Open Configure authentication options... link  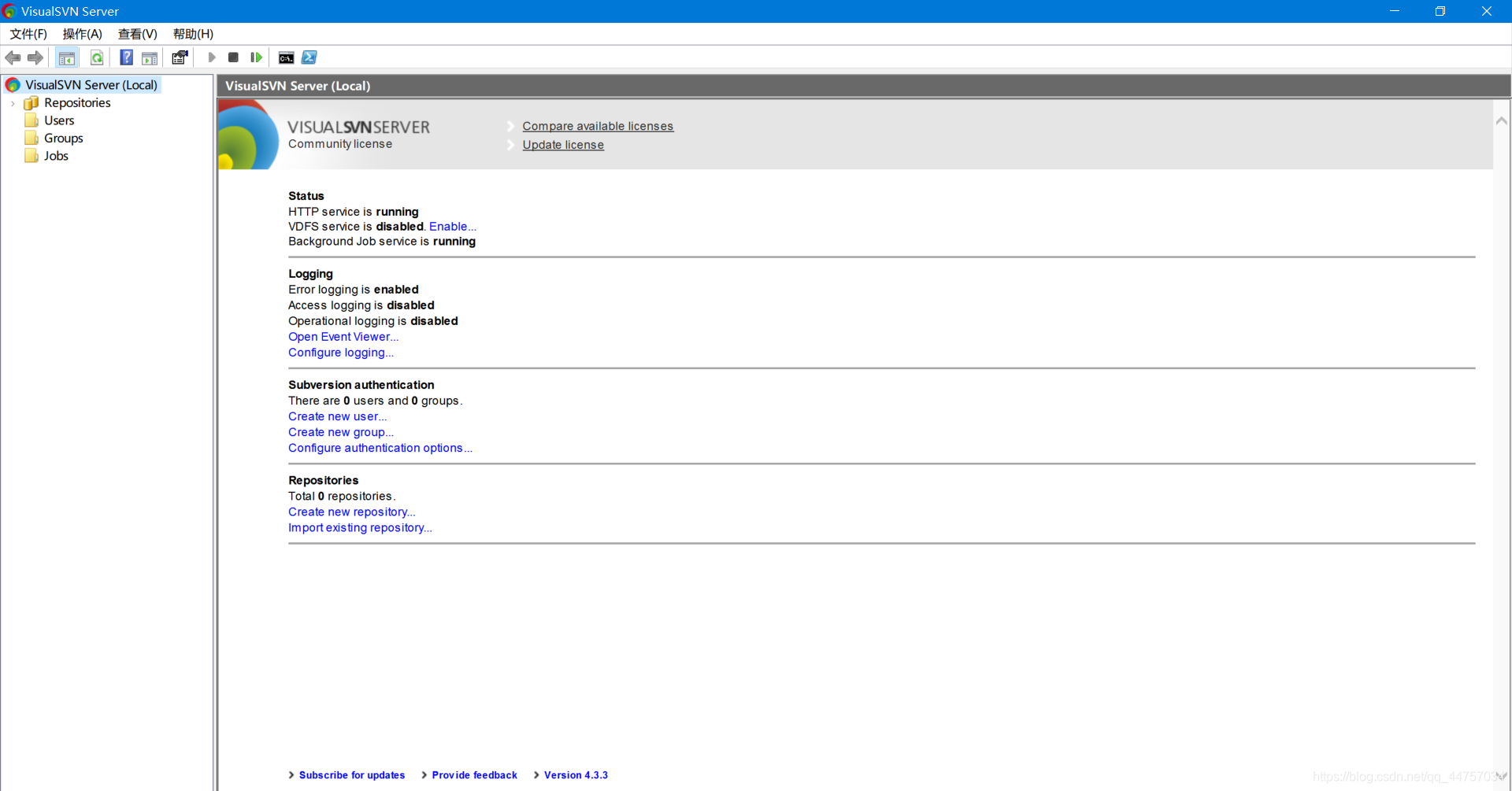[x=380, y=448]
